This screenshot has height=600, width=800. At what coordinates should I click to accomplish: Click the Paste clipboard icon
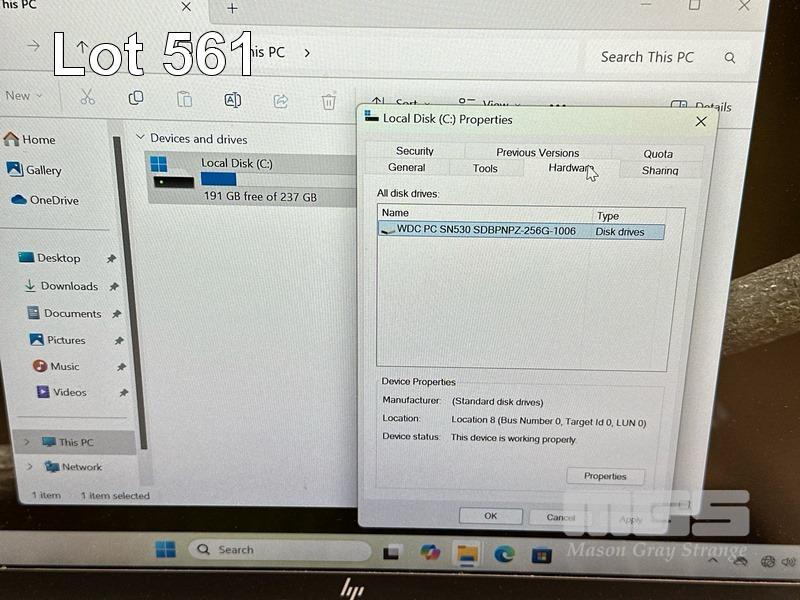click(184, 99)
